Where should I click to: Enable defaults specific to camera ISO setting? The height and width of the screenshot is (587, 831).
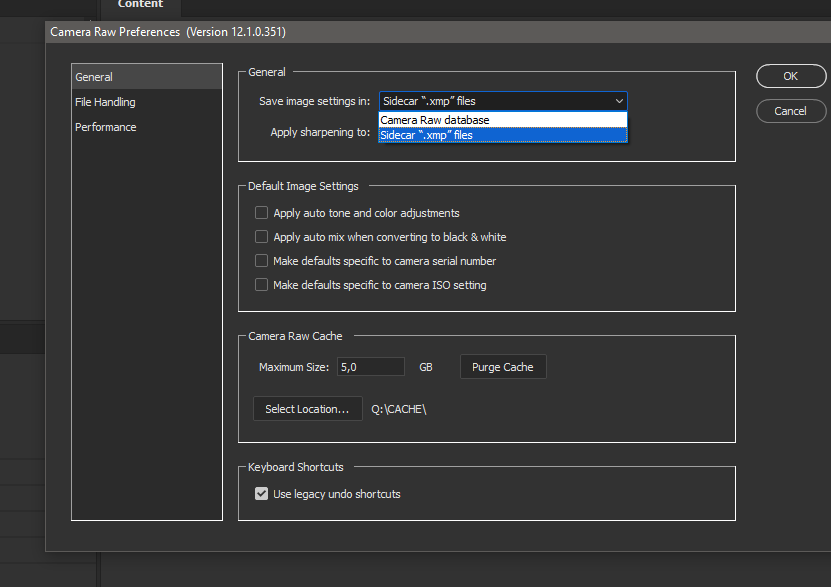point(261,285)
